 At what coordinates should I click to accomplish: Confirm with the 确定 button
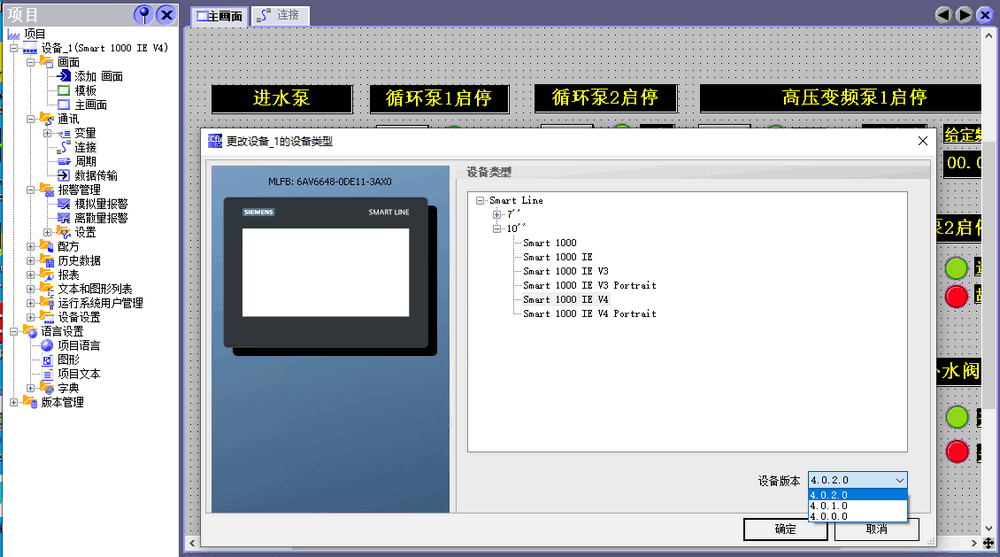(785, 529)
